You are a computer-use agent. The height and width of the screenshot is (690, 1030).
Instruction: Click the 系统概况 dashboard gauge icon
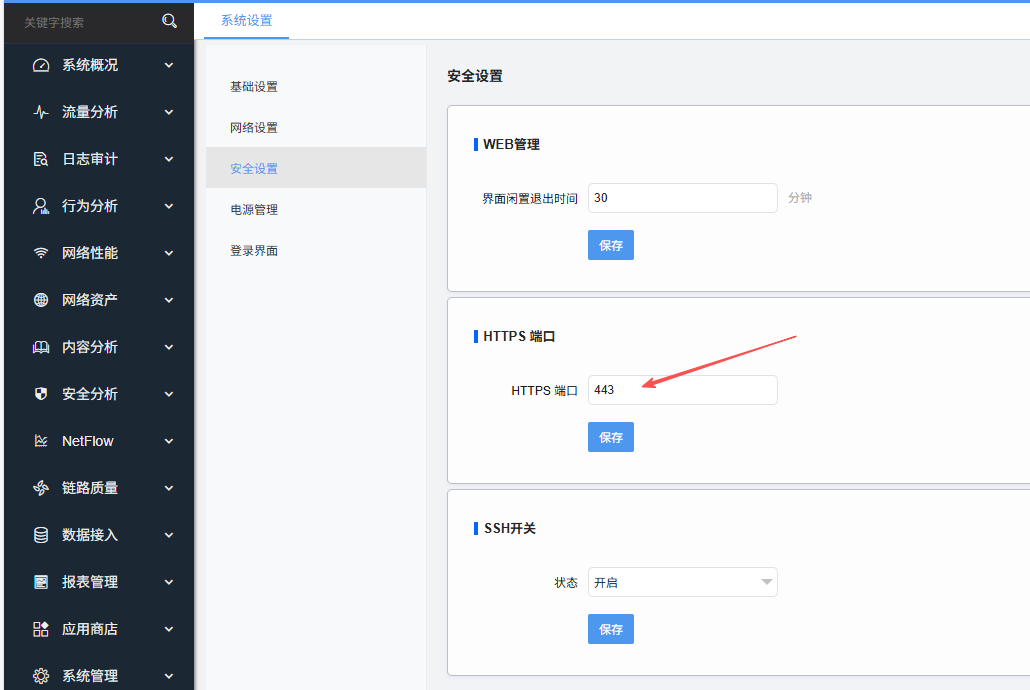click(41, 65)
